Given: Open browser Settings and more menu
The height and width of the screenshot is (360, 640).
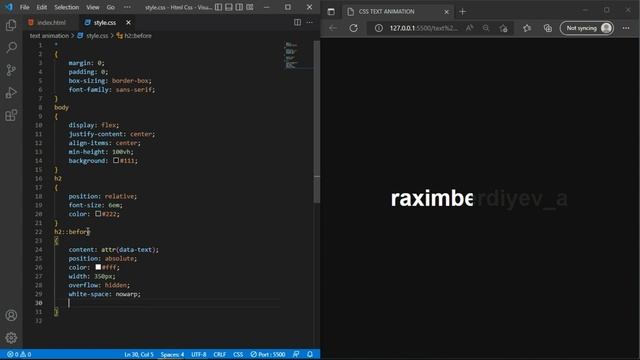Looking at the screenshot, I should click(626, 28).
